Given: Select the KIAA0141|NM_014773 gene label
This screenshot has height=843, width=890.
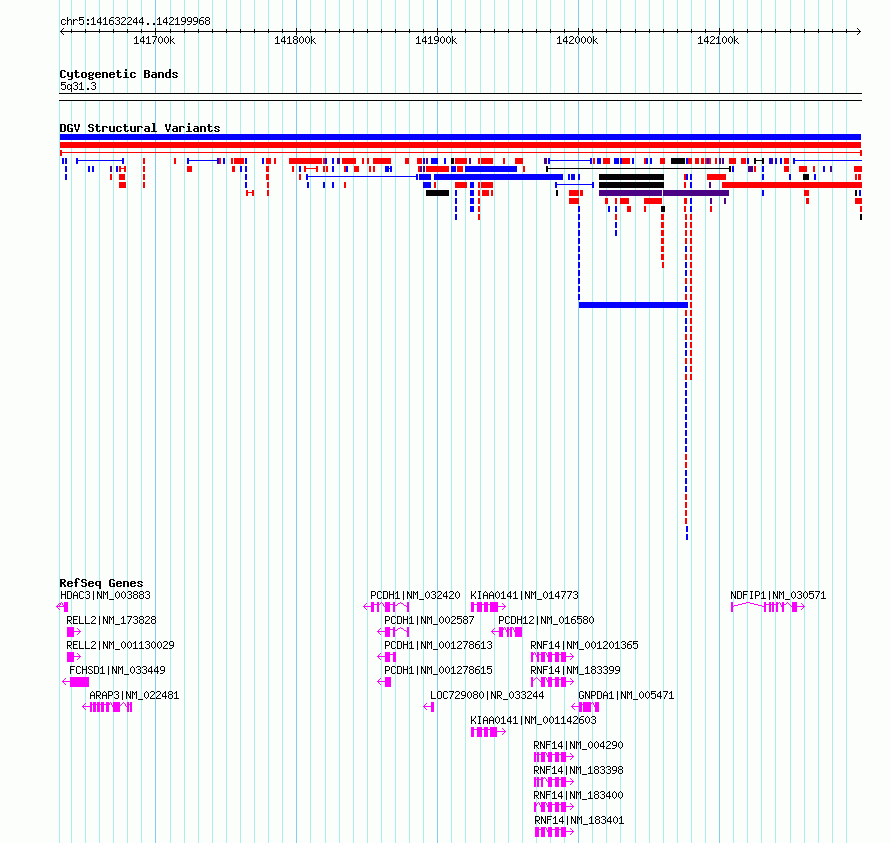Looking at the screenshot, I should [x=524, y=595].
